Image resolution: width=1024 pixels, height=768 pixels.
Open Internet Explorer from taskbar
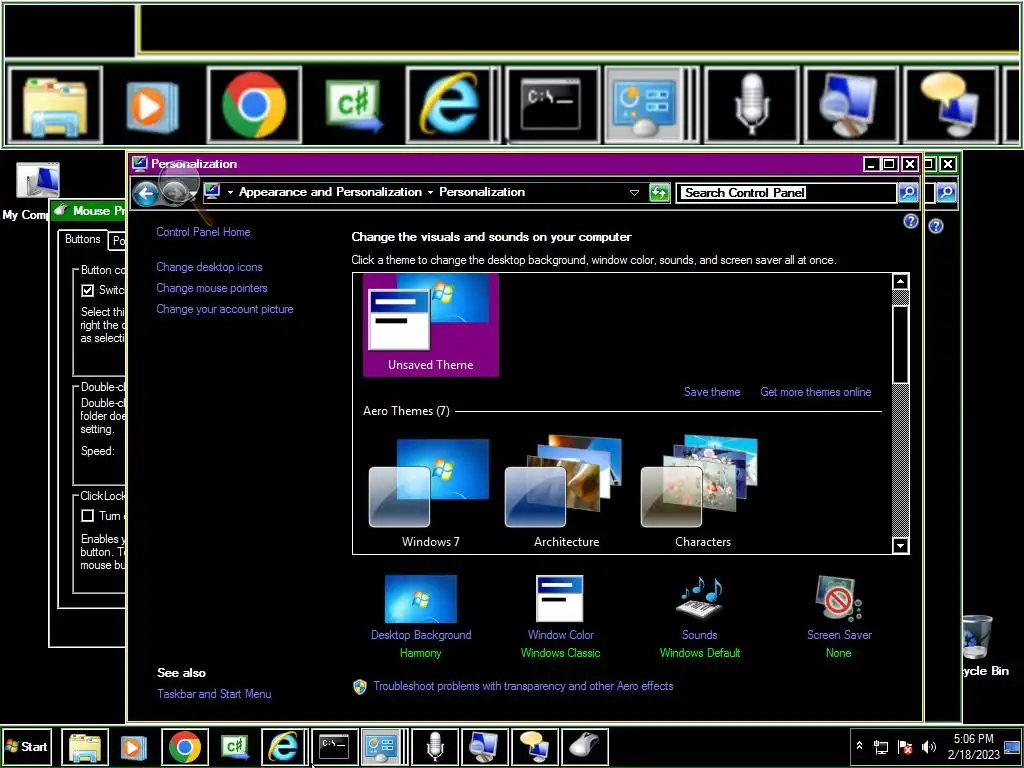click(284, 746)
